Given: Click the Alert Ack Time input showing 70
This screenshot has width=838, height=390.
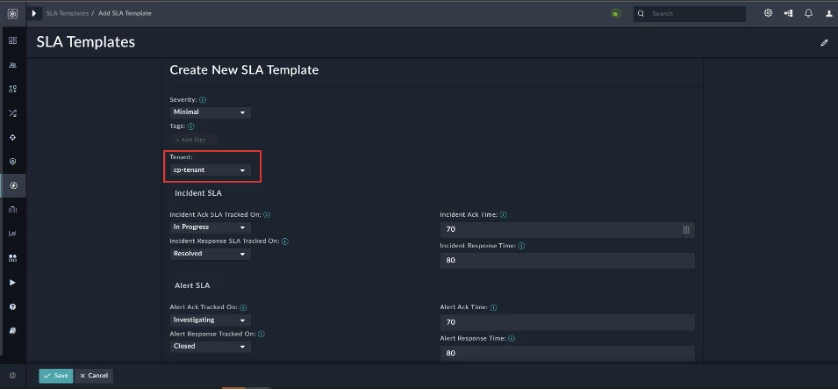Looking at the screenshot, I should pos(568,322).
